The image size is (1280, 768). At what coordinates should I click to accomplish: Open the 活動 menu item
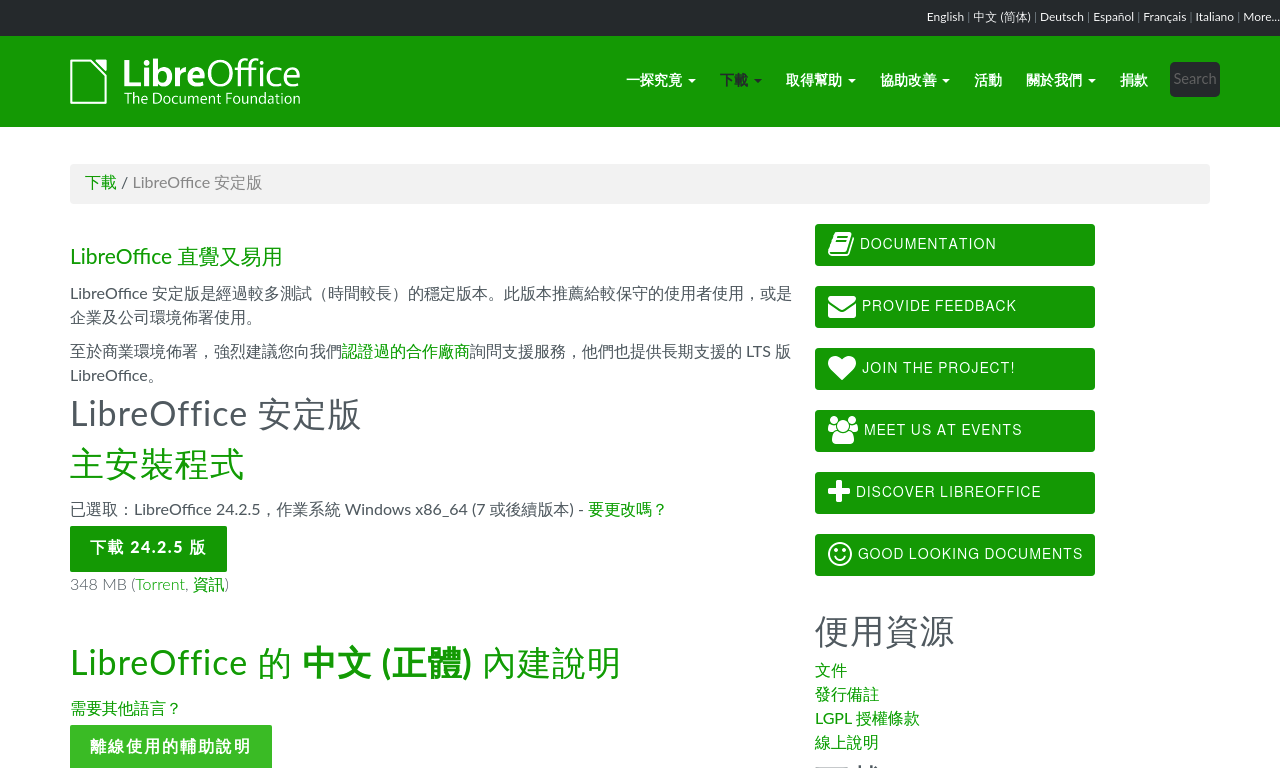[988, 80]
